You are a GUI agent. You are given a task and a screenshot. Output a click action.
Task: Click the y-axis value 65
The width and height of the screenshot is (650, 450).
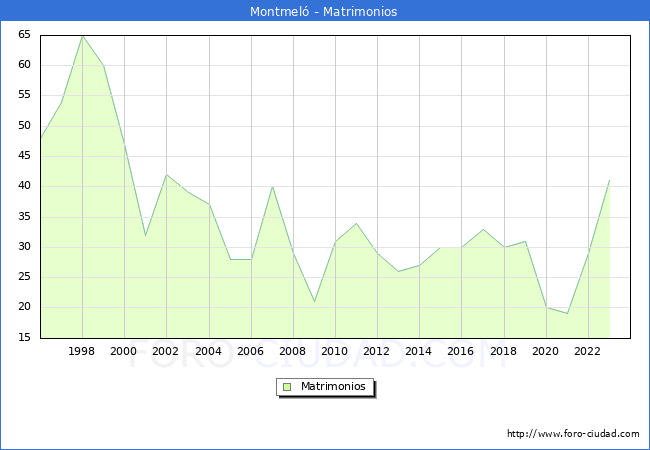[x=24, y=34]
